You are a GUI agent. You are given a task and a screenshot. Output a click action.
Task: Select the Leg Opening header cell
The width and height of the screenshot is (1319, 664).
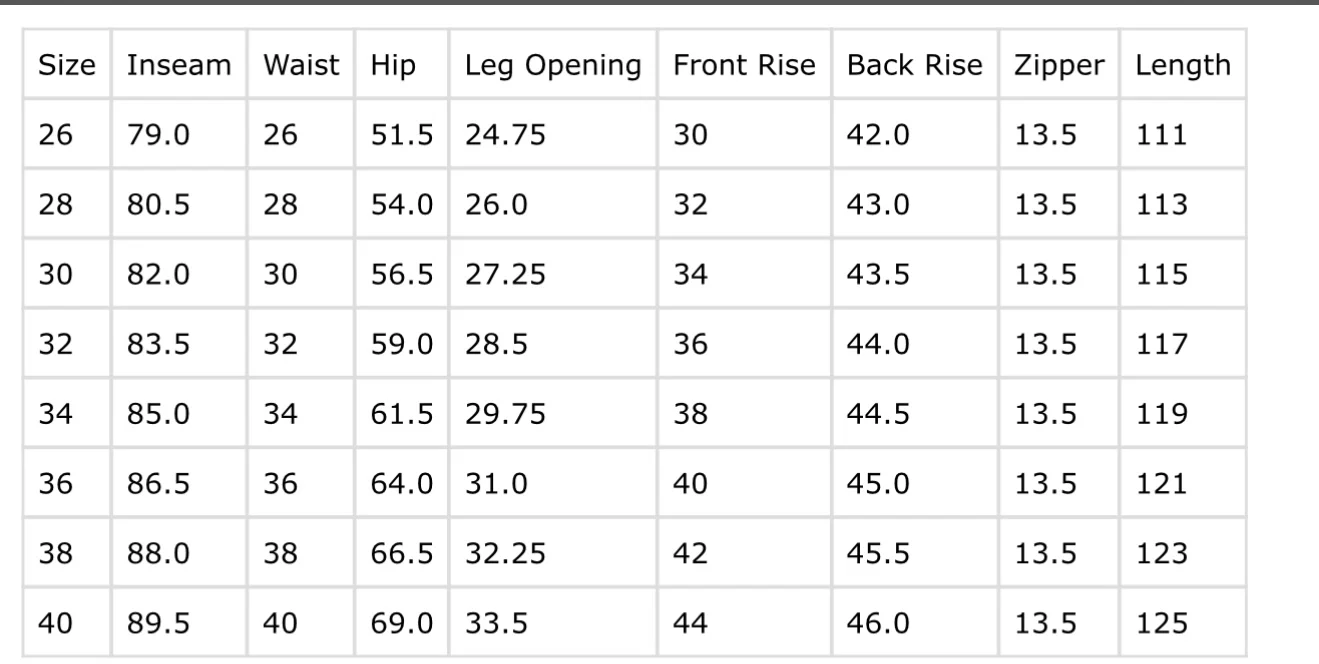pyautogui.click(x=553, y=66)
